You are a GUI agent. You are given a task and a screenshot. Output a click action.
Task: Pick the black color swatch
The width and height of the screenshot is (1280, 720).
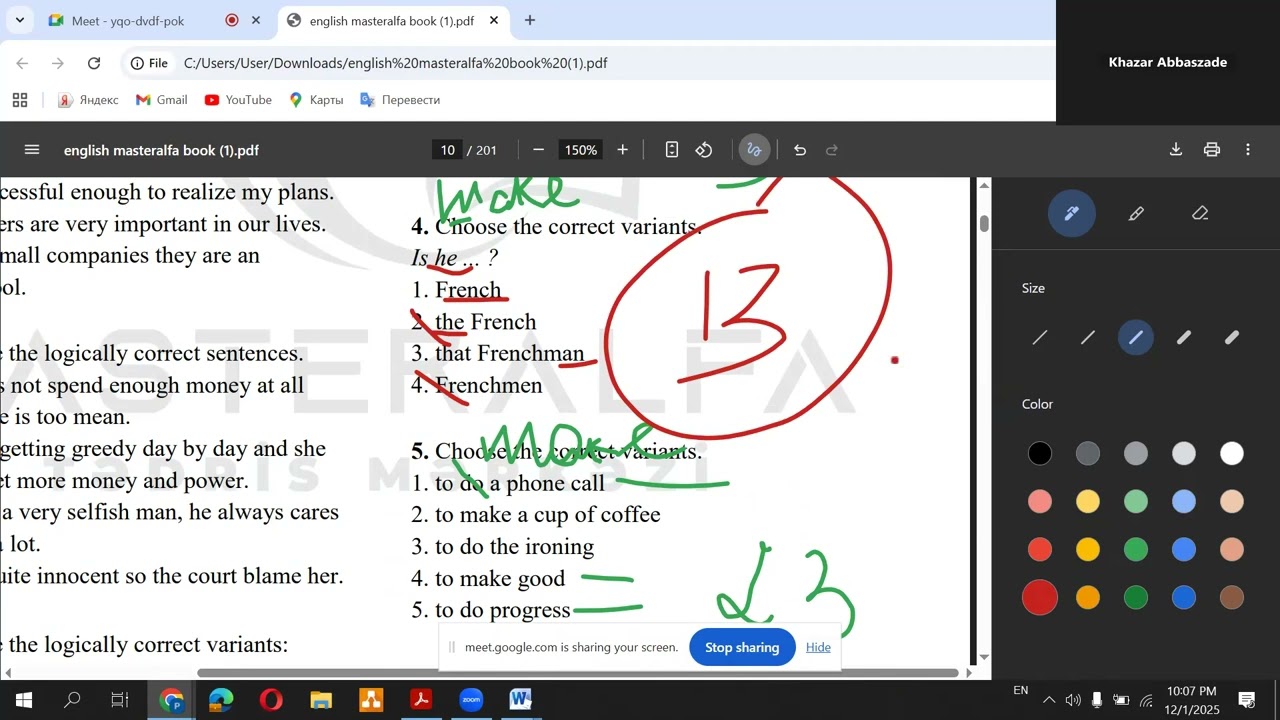pos(1040,454)
